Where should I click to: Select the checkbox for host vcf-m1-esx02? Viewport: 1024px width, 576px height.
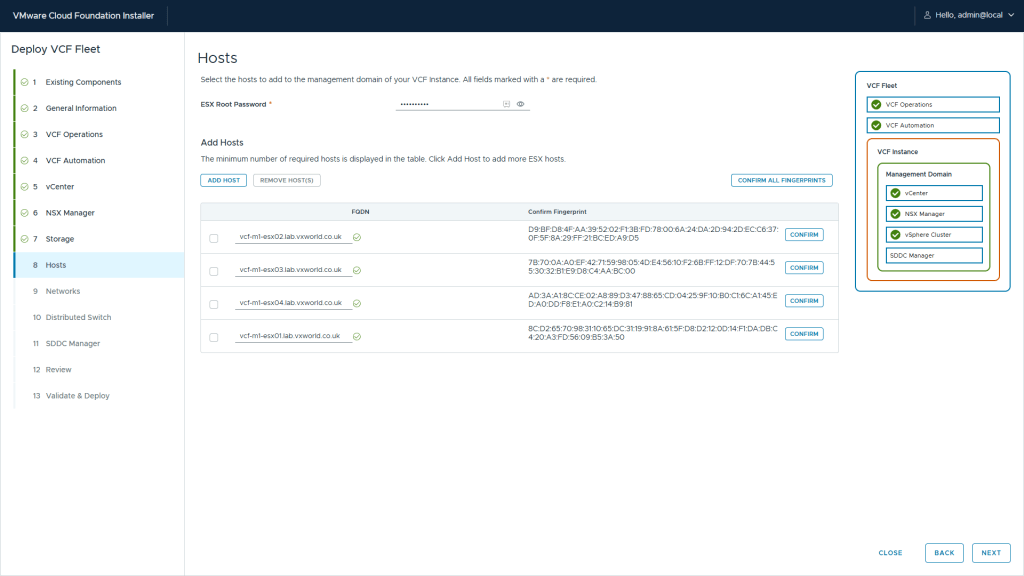click(x=214, y=238)
